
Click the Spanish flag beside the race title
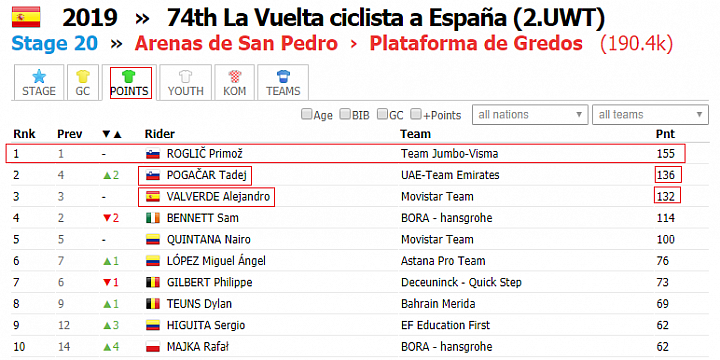point(26,17)
